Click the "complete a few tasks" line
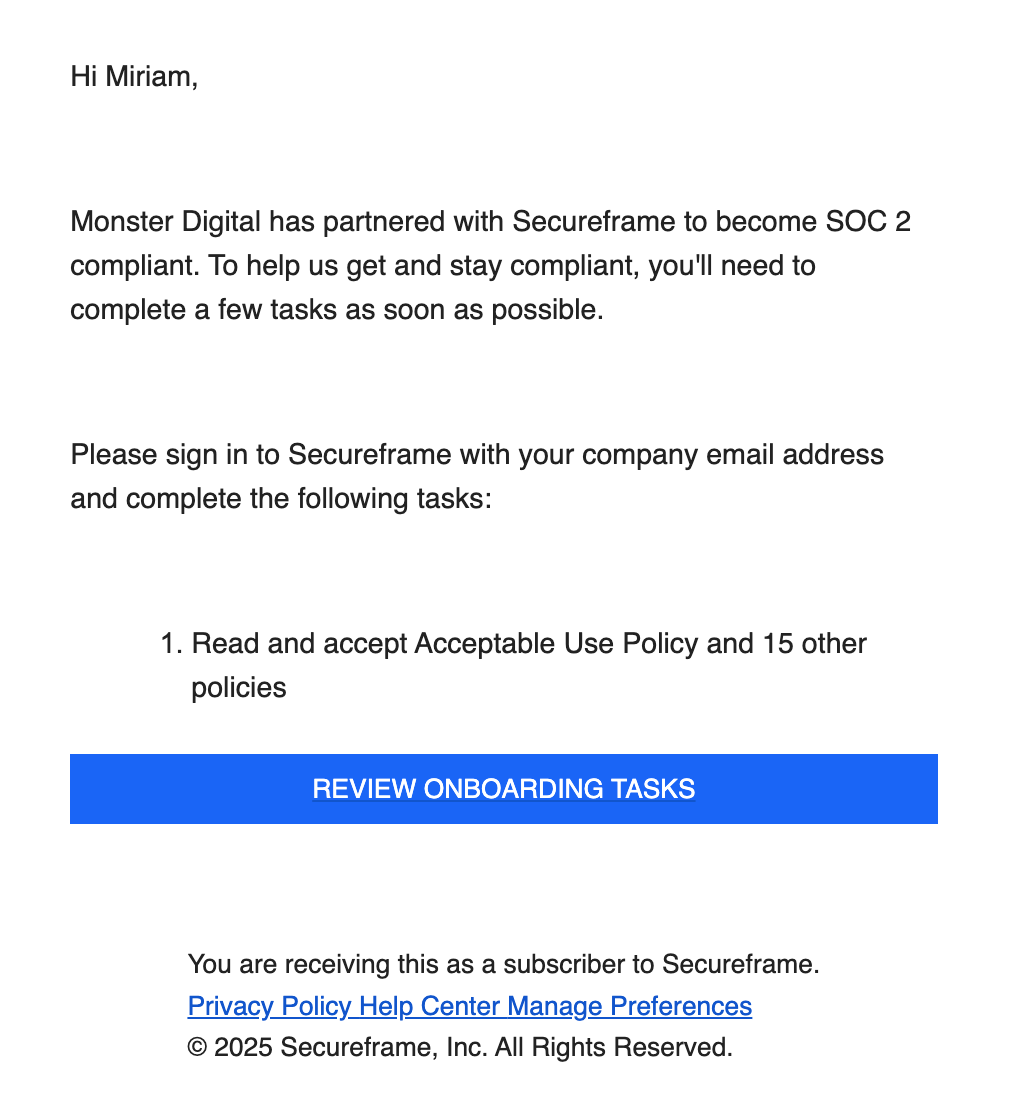 337,310
